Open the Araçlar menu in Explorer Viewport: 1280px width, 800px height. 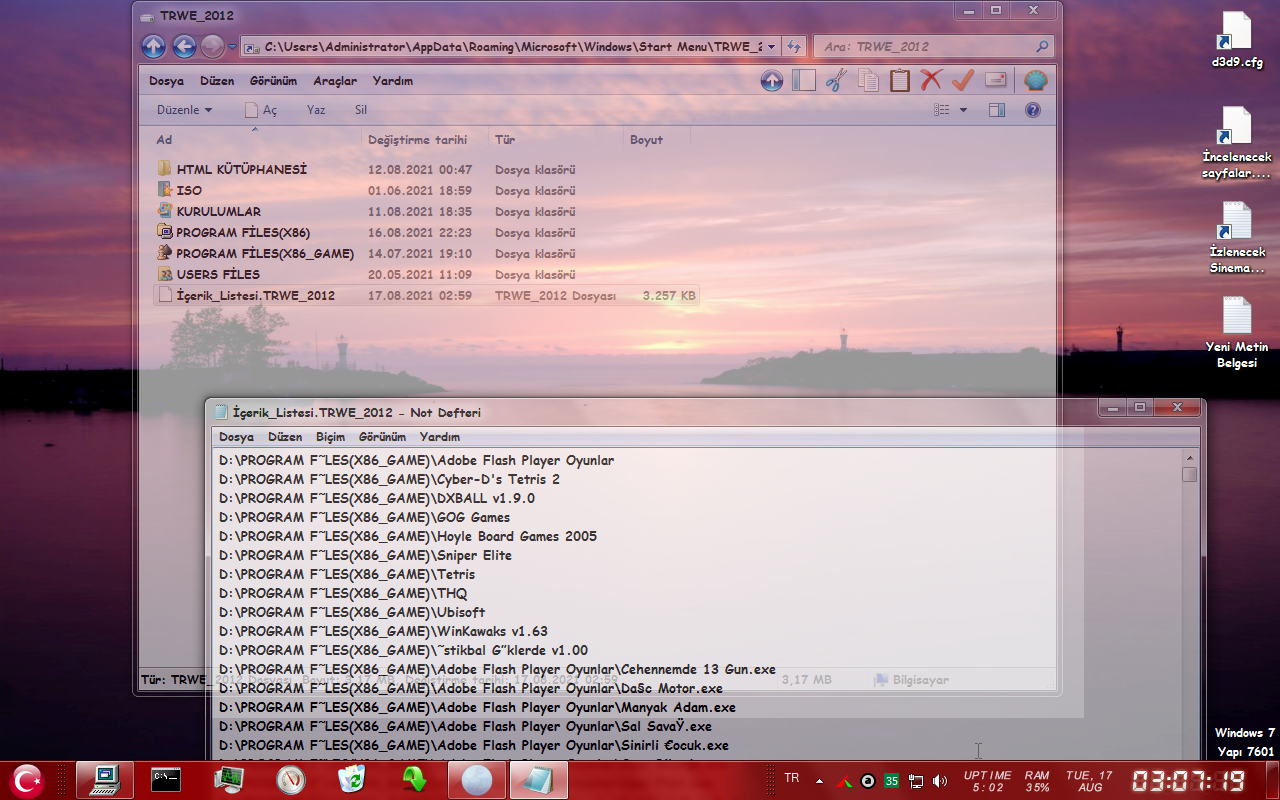(335, 81)
